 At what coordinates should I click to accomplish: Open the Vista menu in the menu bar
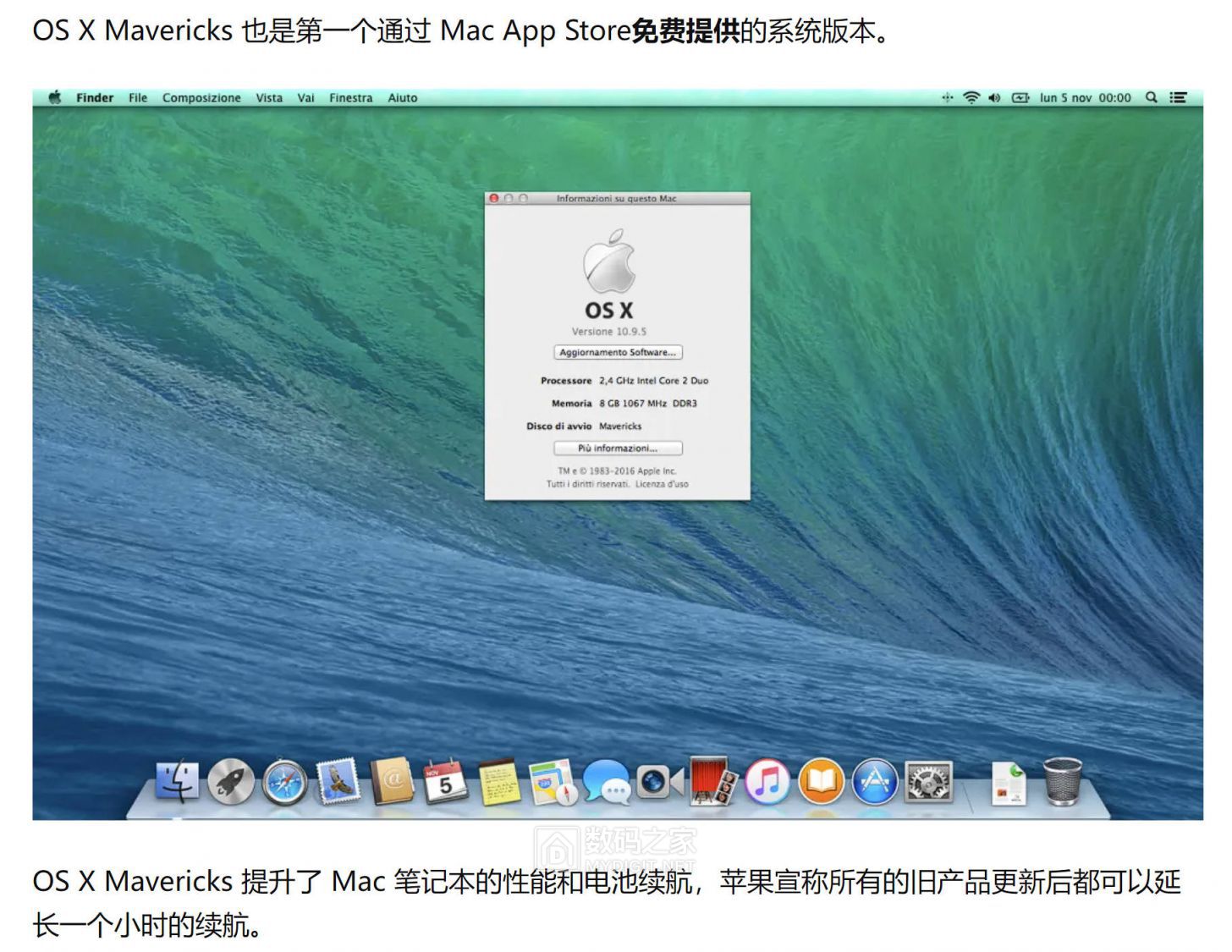(268, 97)
